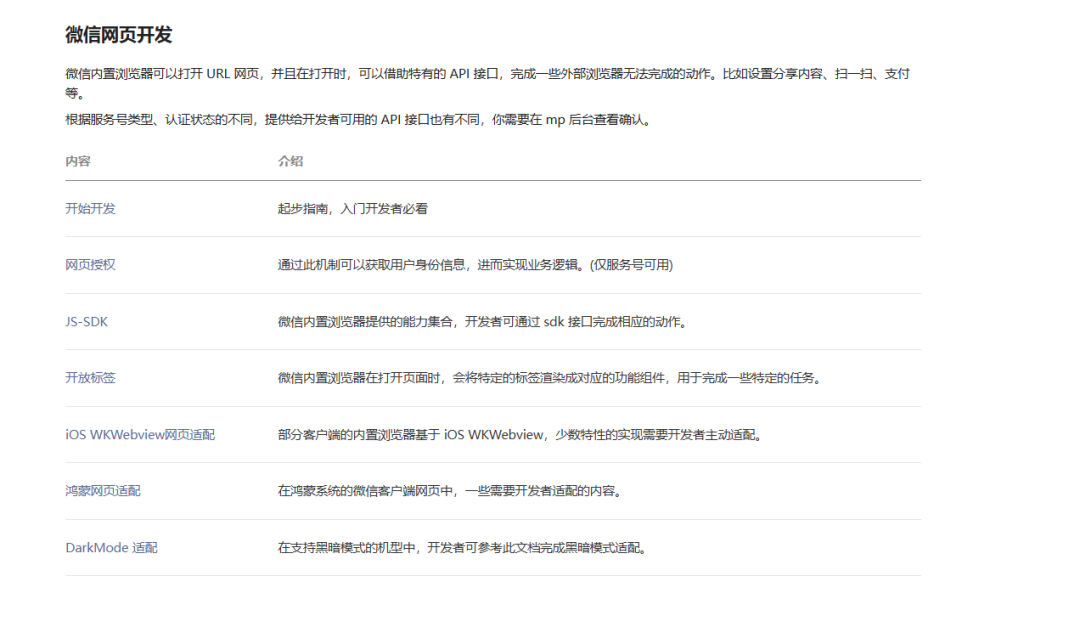Click the description 起步指南，入门开发者必看
1080x627 pixels.
[x=353, y=209]
